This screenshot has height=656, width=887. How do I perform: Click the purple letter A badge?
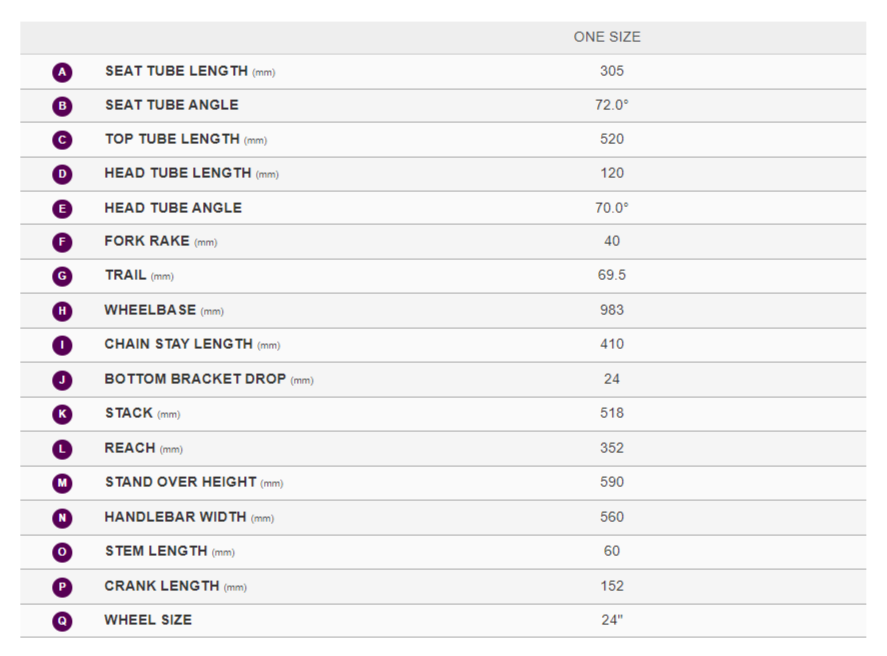63,72
